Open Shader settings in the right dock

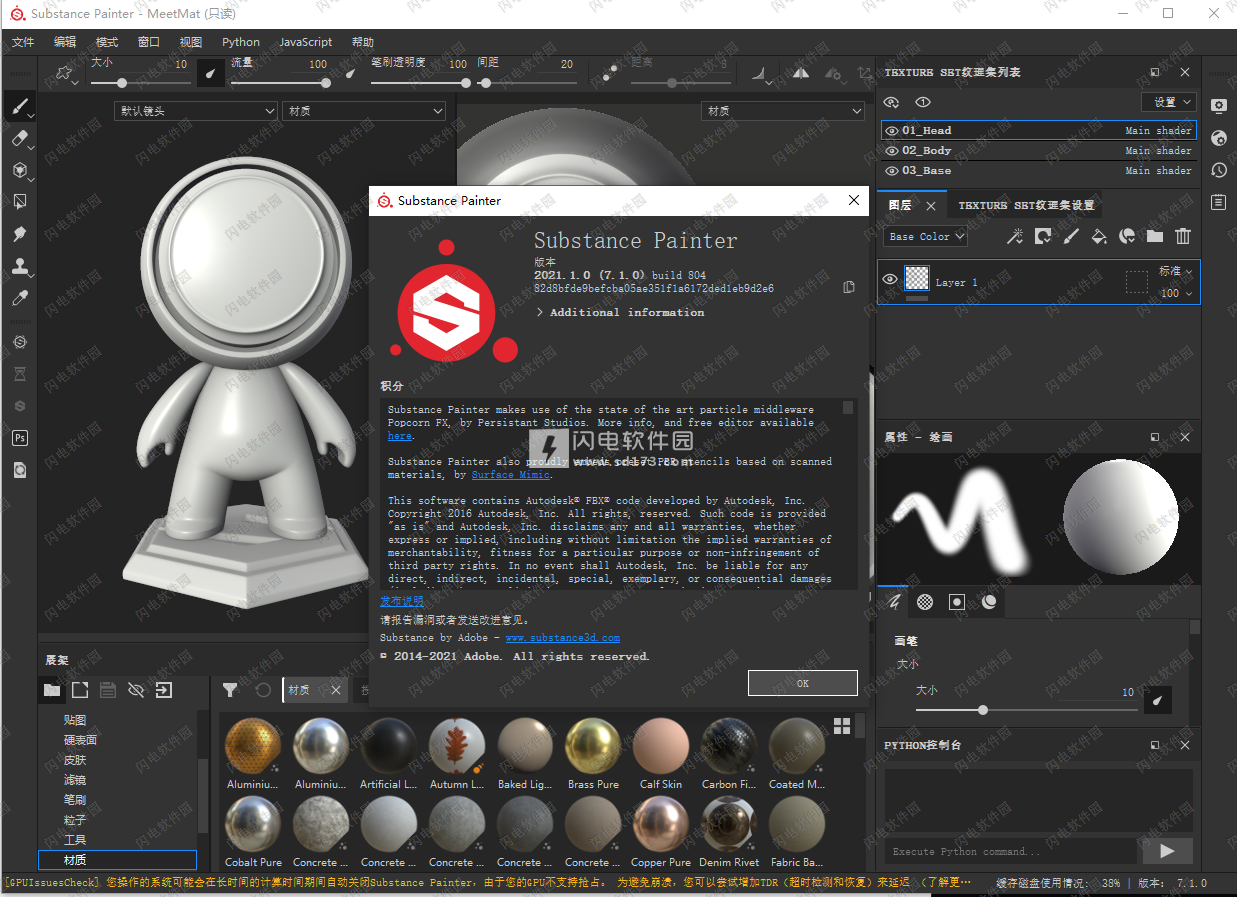tap(1218, 138)
